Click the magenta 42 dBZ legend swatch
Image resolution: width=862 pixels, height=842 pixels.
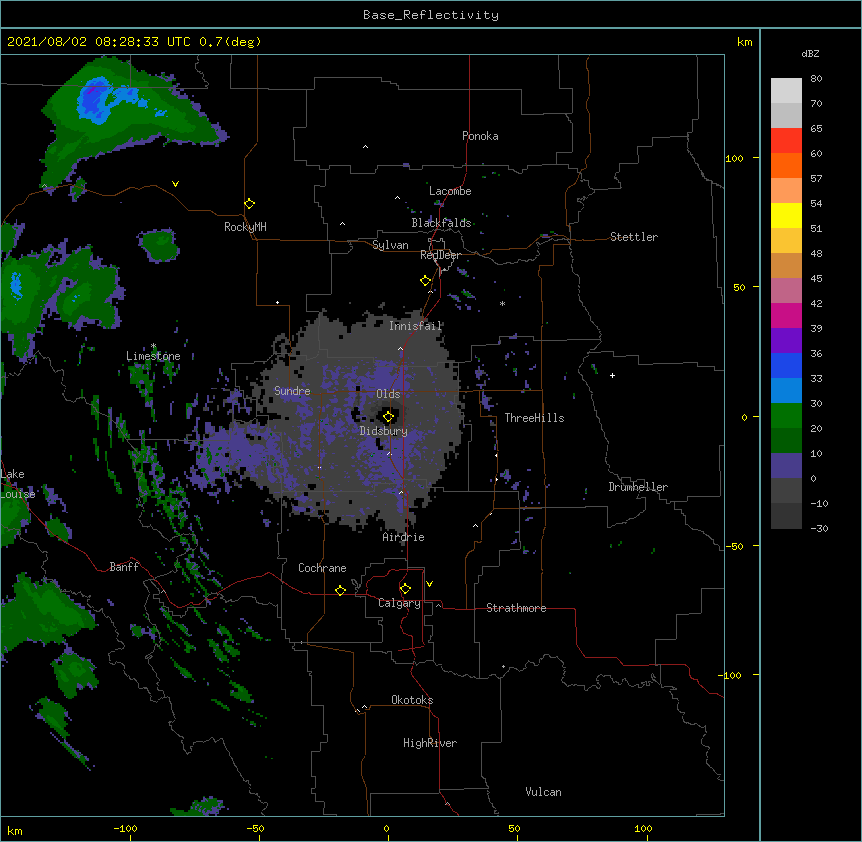(x=786, y=315)
